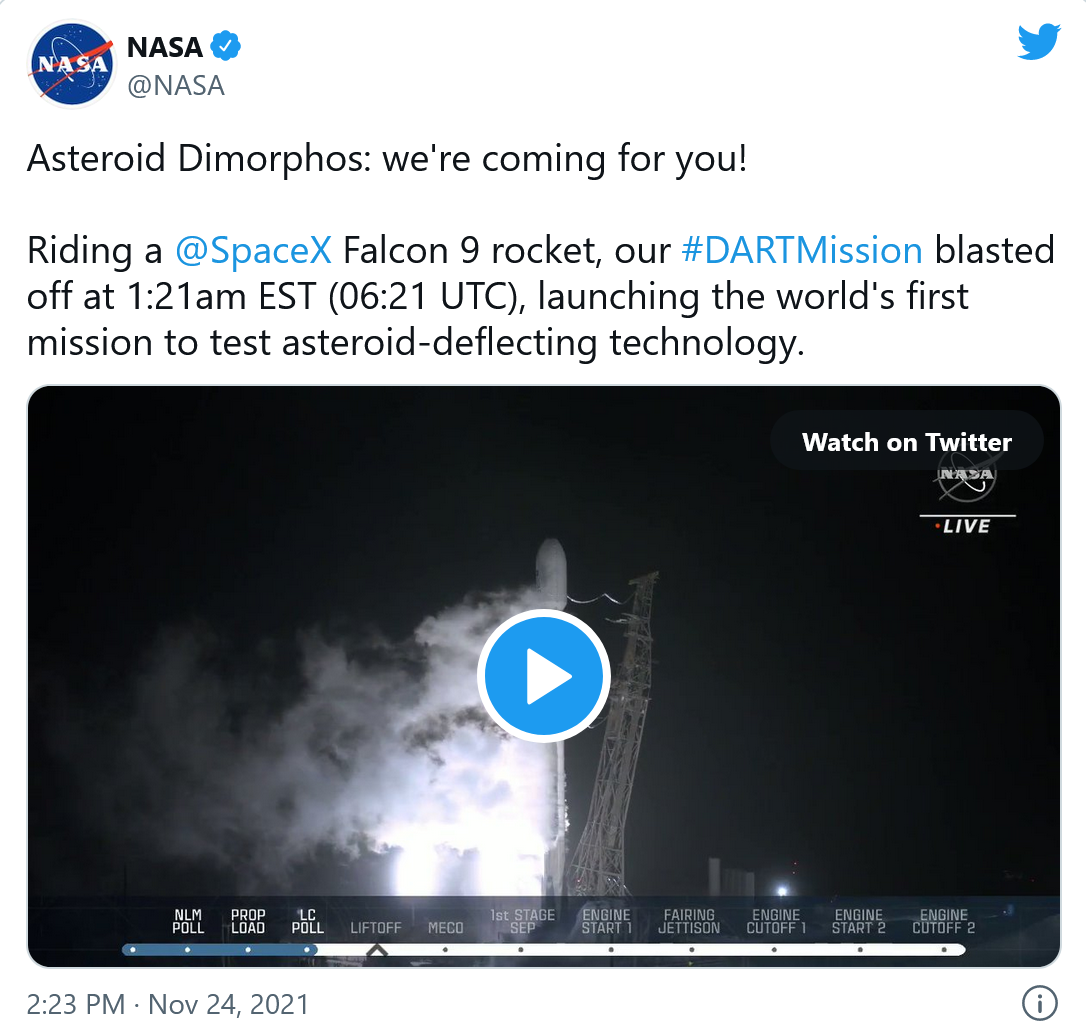This screenshot has width=1086, height=1036.
Task: Click the @NASA handle
Action: tap(176, 86)
